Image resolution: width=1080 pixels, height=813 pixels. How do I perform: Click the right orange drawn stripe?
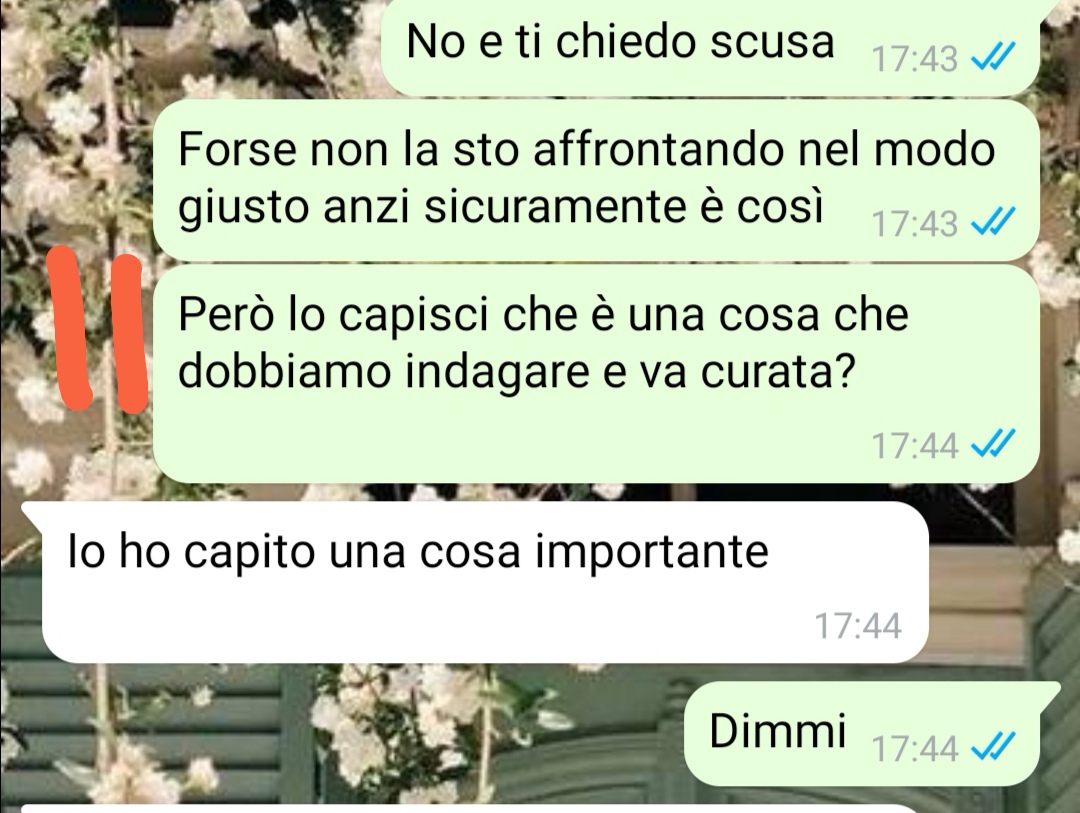(x=128, y=333)
